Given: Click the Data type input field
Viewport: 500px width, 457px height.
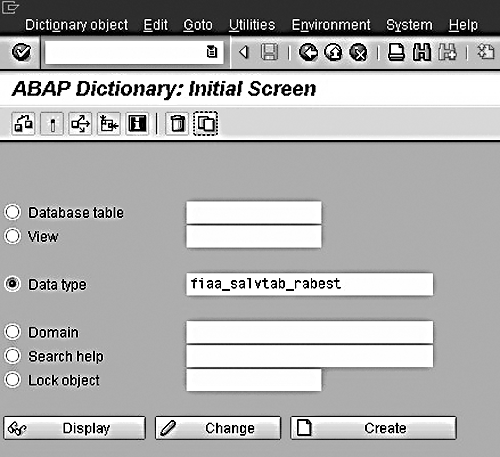Looking at the screenshot, I should (x=310, y=284).
